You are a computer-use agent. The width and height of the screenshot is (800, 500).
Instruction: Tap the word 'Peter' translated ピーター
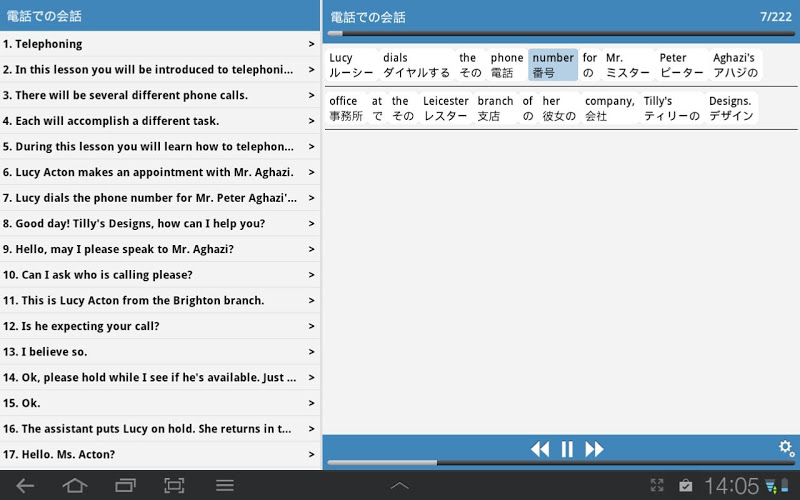pos(682,65)
